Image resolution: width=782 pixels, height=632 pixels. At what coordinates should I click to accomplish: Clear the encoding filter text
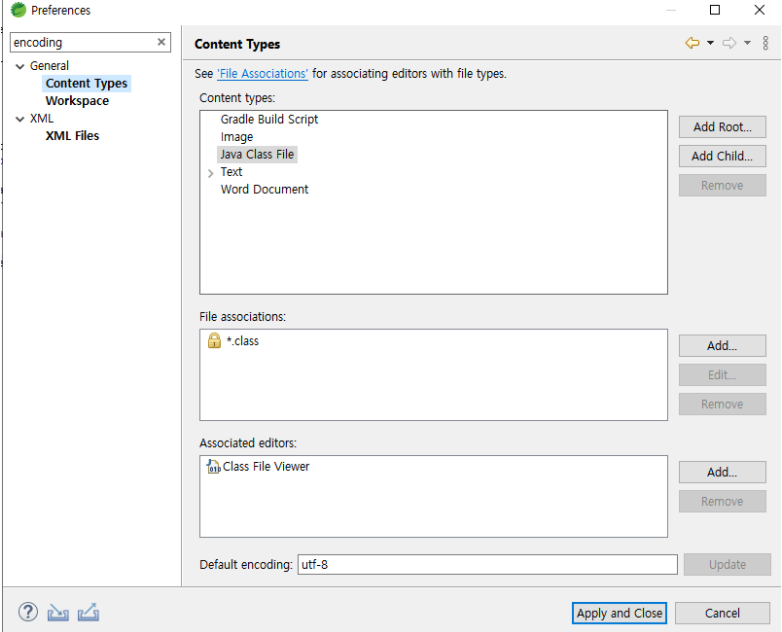pyautogui.click(x=161, y=42)
